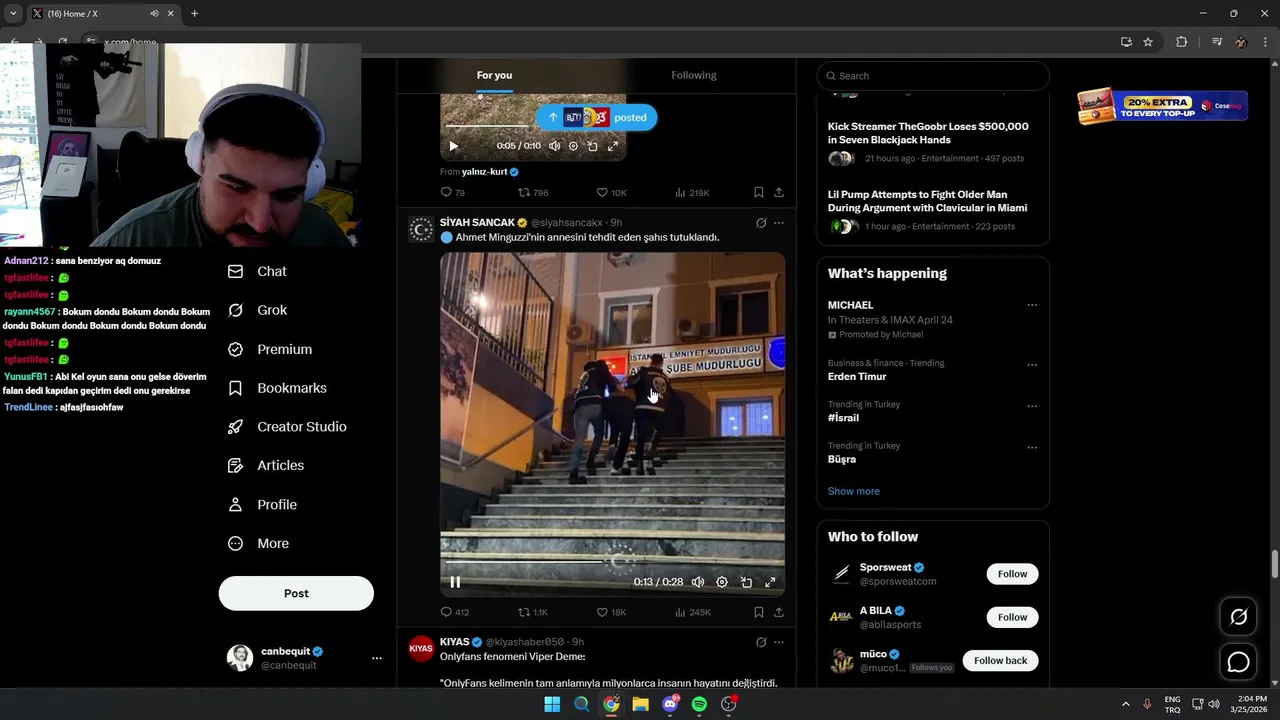Open KIYAS post Grok icon
The width and height of the screenshot is (1280, 720).
point(761,642)
